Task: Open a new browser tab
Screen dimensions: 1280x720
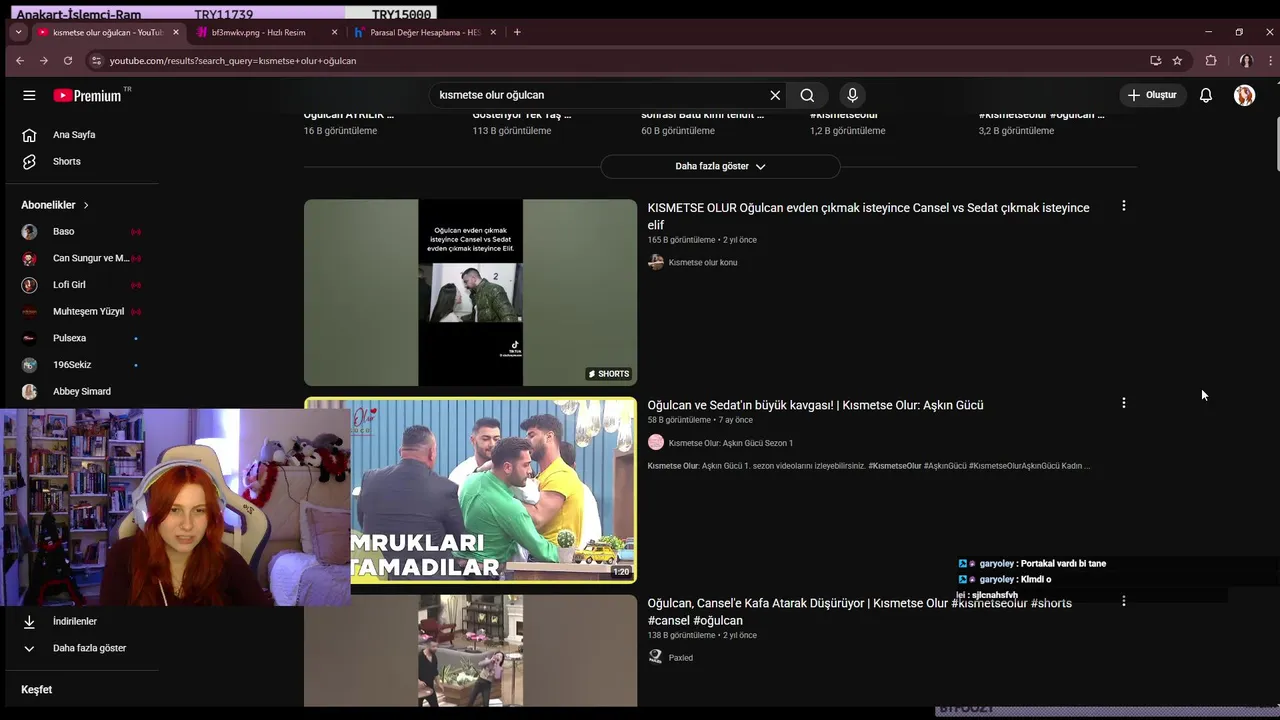Action: pyautogui.click(x=517, y=32)
